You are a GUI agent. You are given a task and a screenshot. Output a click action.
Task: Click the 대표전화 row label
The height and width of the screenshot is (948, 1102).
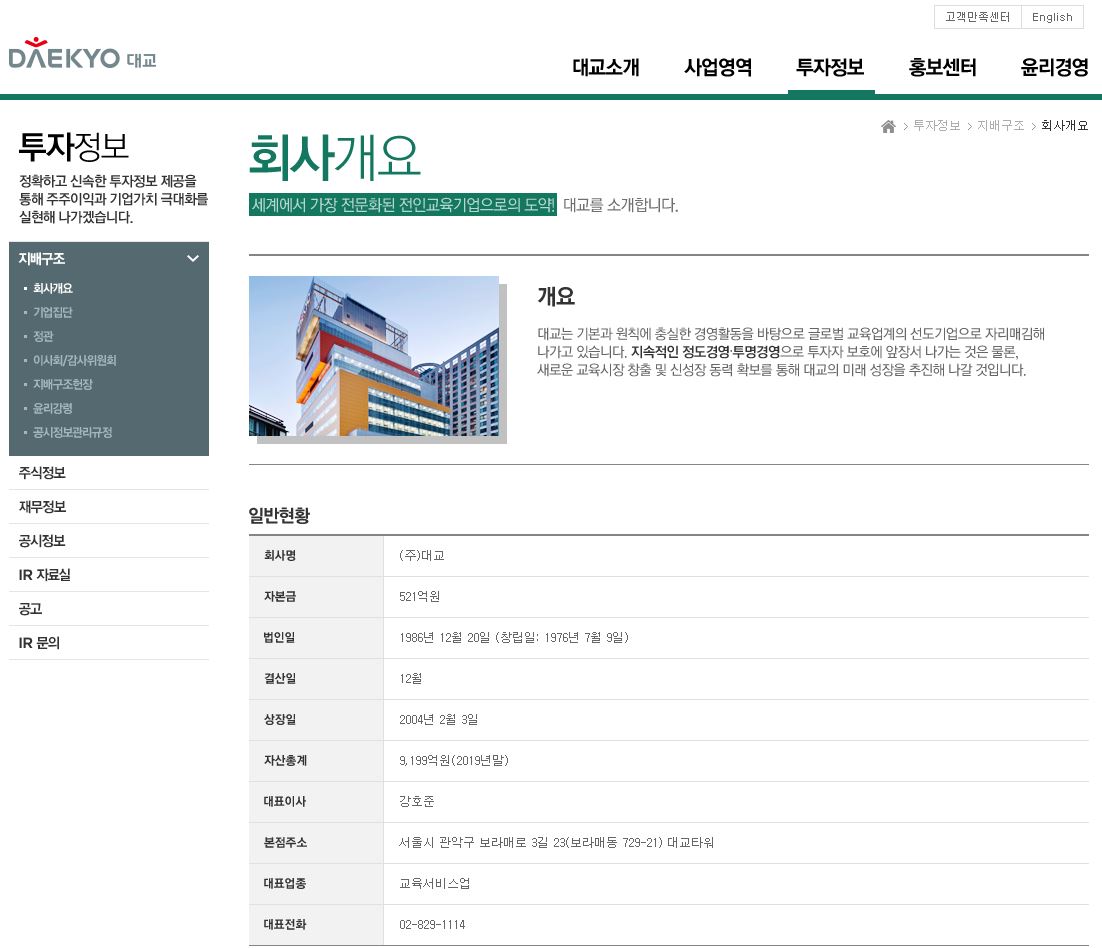(285, 924)
